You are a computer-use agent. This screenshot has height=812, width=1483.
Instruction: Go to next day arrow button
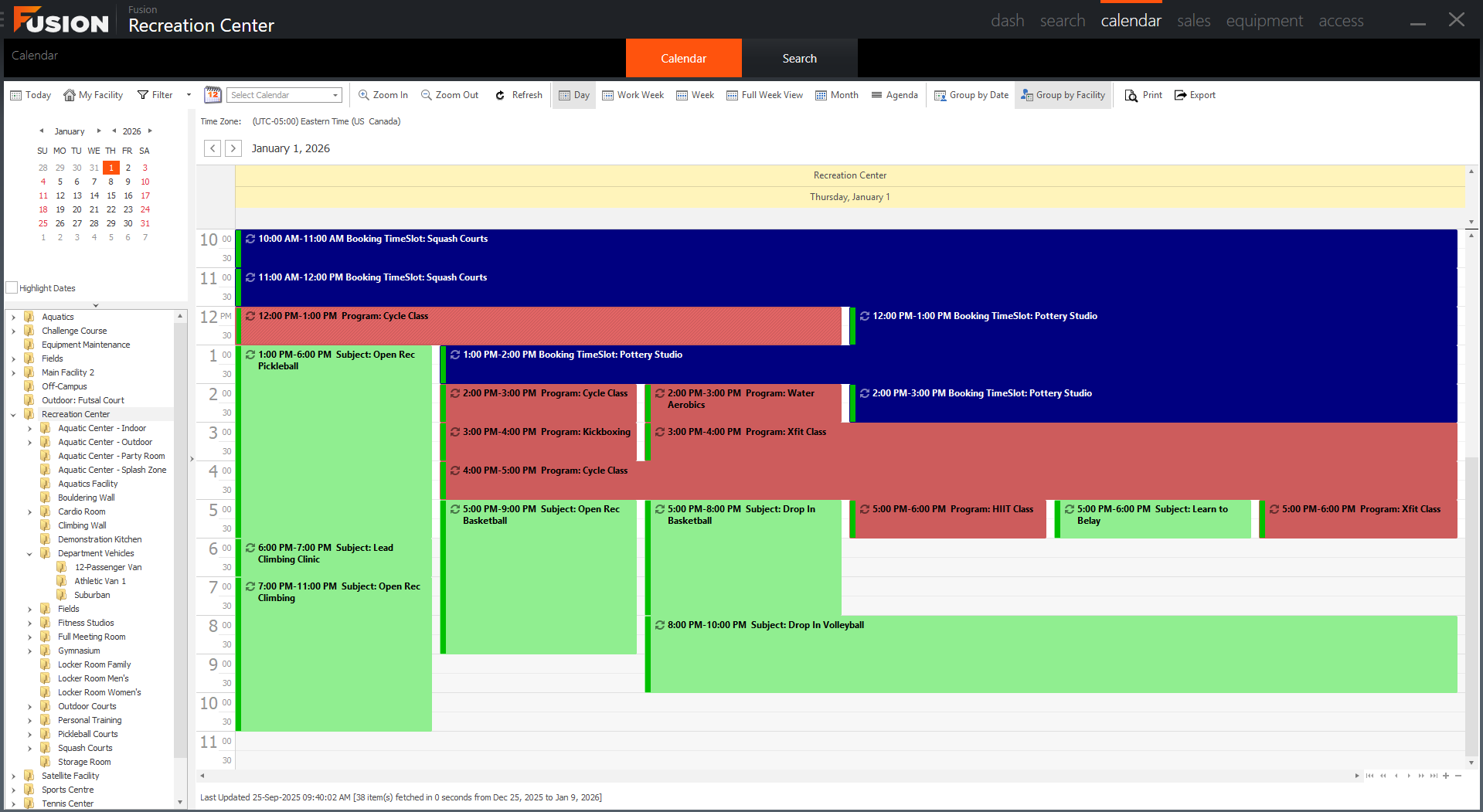click(x=233, y=148)
